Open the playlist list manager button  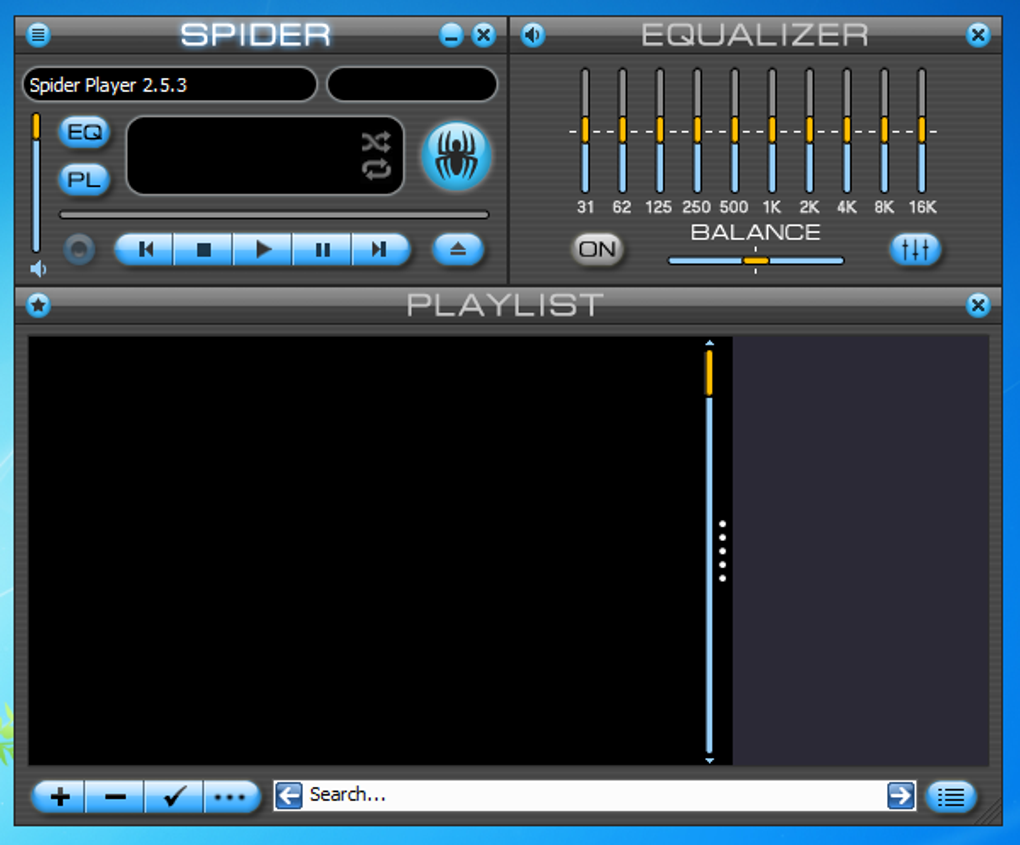[951, 796]
